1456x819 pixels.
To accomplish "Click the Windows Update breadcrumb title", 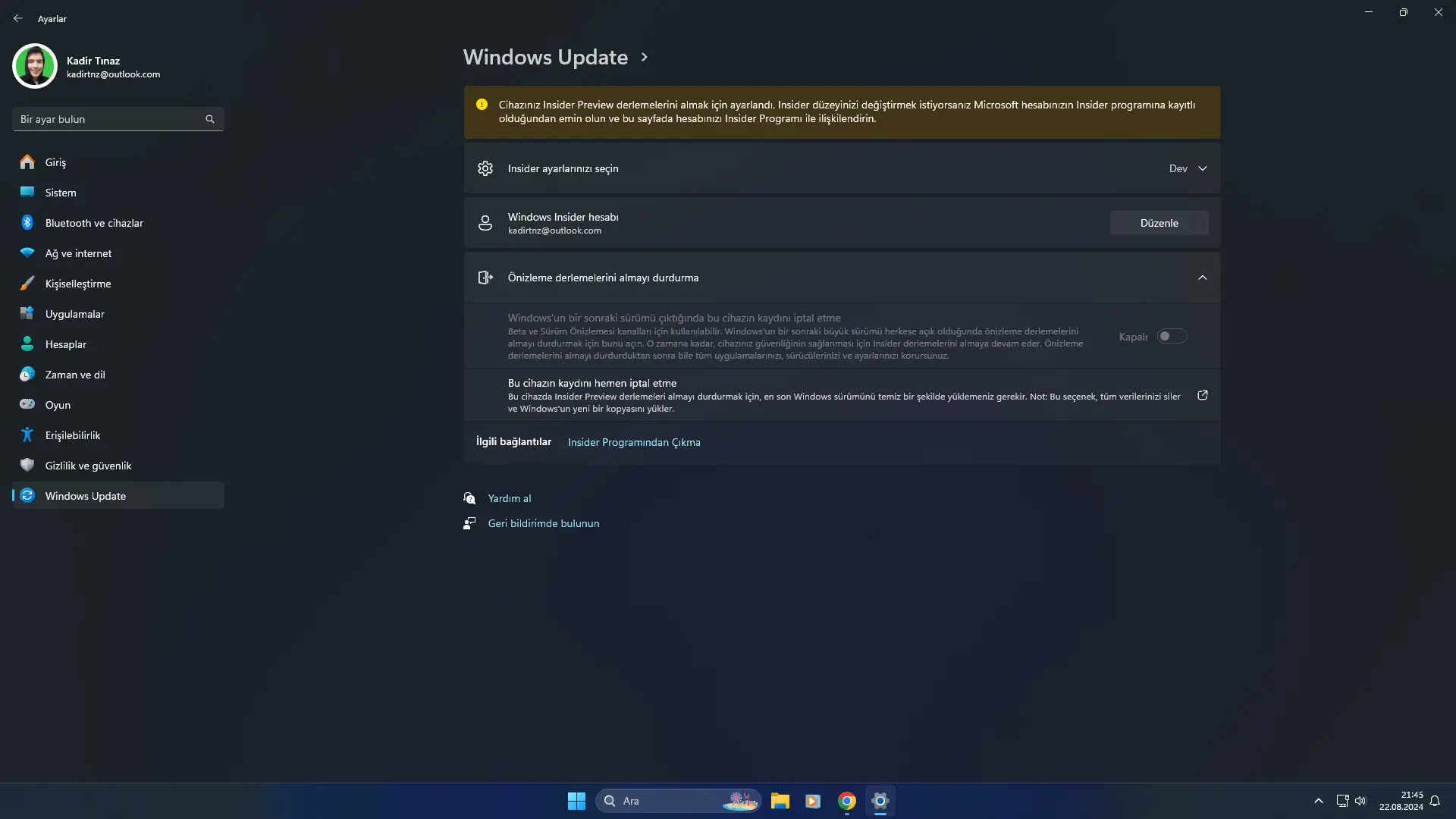I will pyautogui.click(x=545, y=57).
